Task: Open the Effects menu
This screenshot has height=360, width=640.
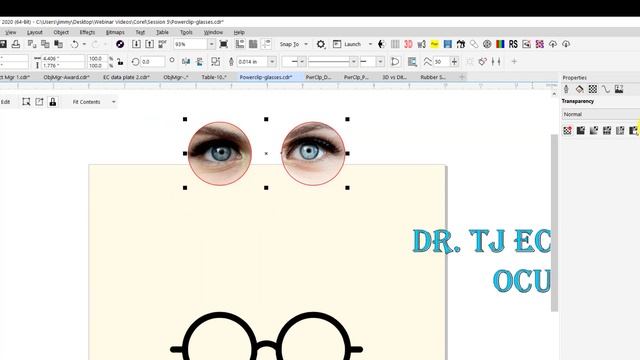Action: point(87,32)
